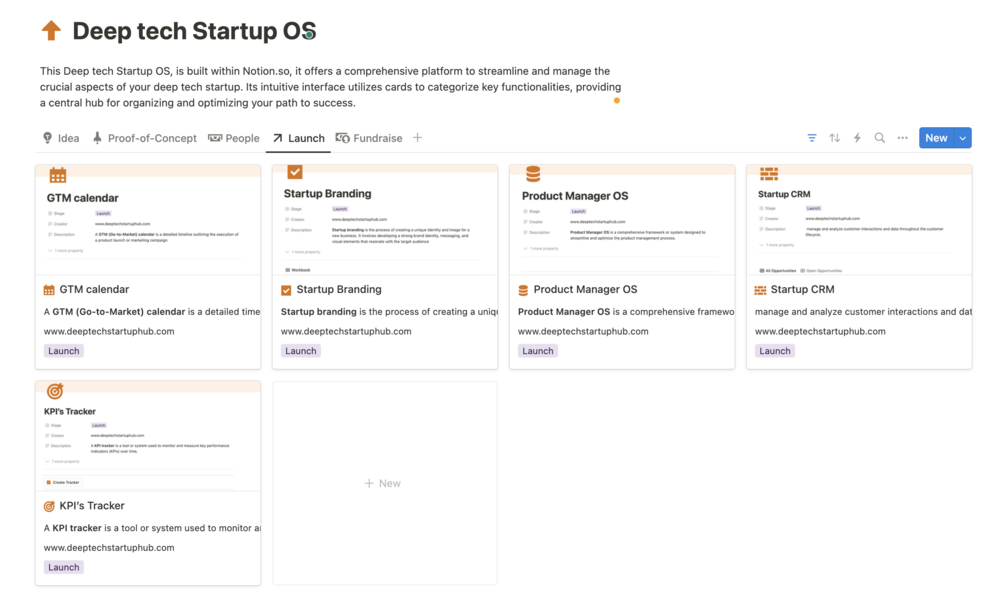The height and width of the screenshot is (595, 1005).
Task: Click the Startup Branding checkbox icon
Action: [x=286, y=290]
